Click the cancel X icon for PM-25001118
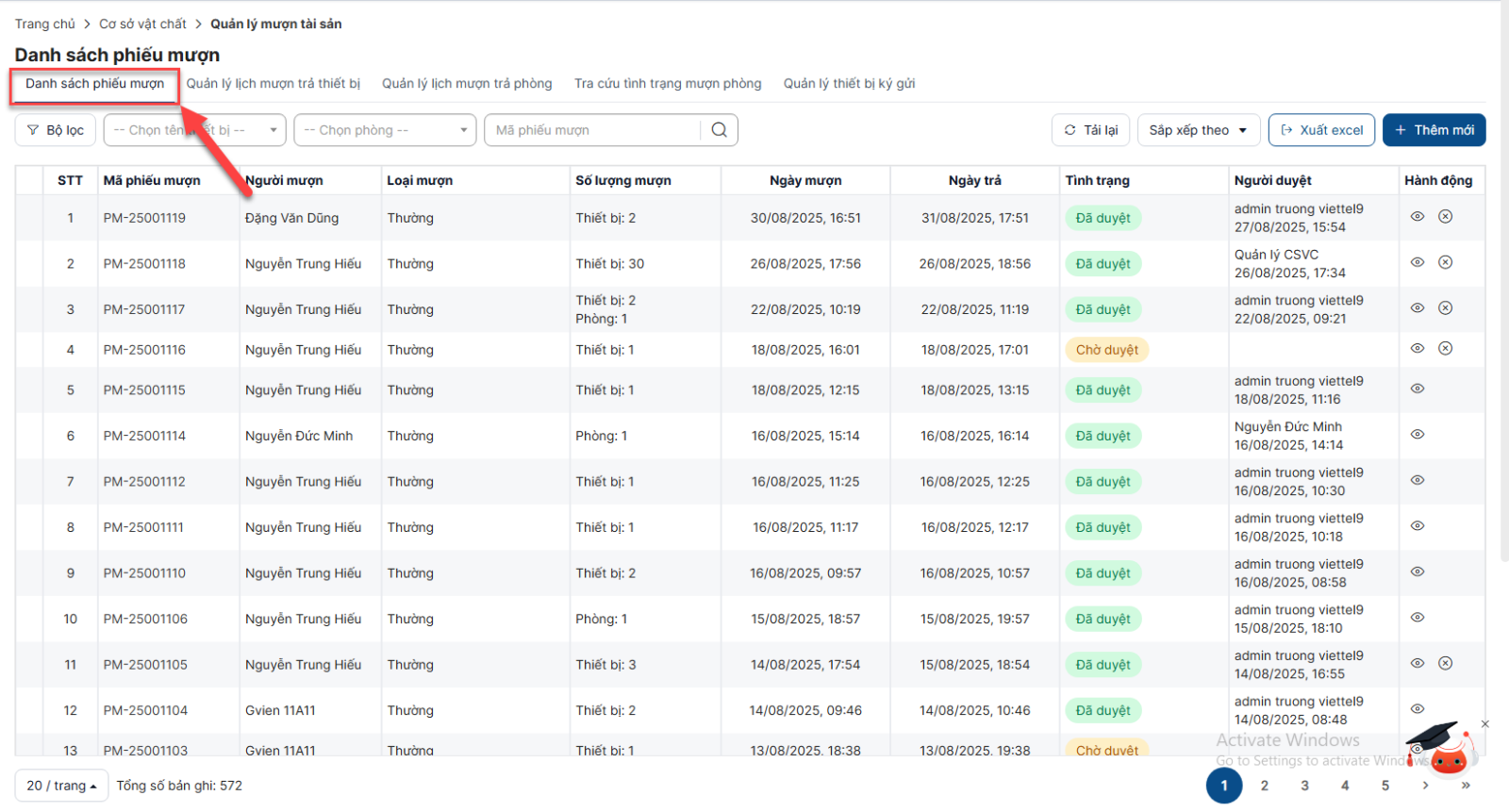 click(x=1445, y=262)
